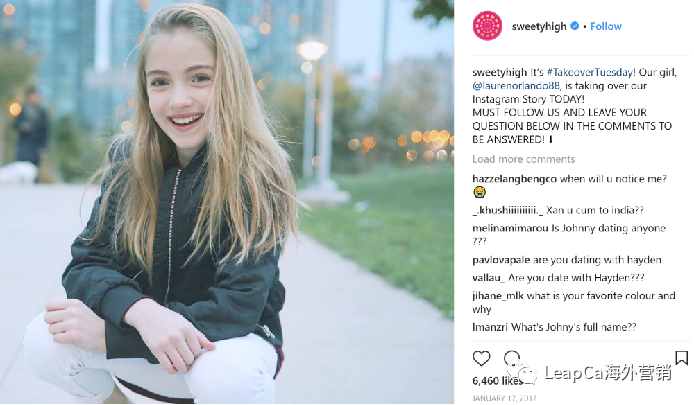
Task: Click the January 17, 2017 timestamp
Action: [x=505, y=398]
